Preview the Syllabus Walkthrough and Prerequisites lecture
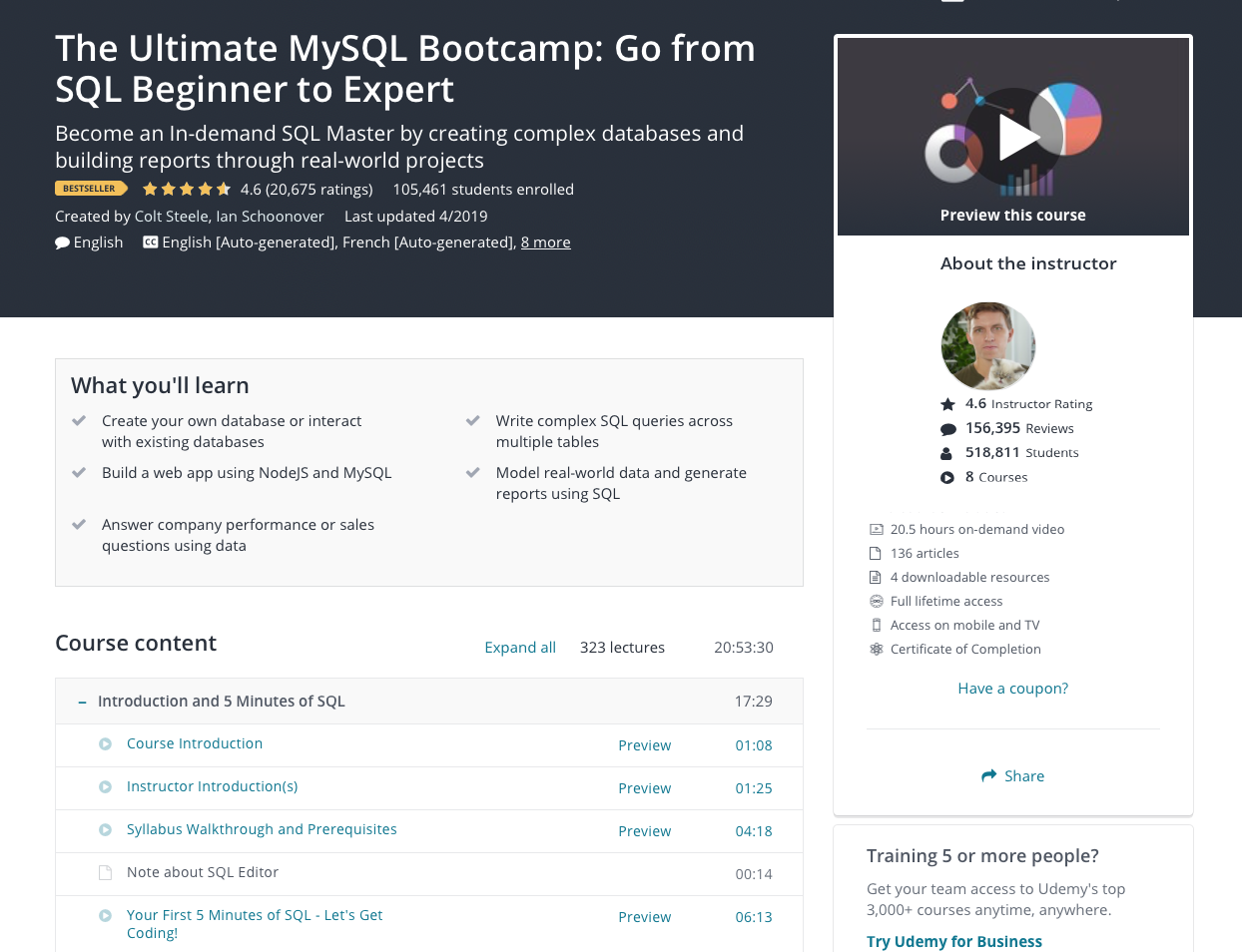Image resolution: width=1242 pixels, height=952 pixels. [644, 831]
